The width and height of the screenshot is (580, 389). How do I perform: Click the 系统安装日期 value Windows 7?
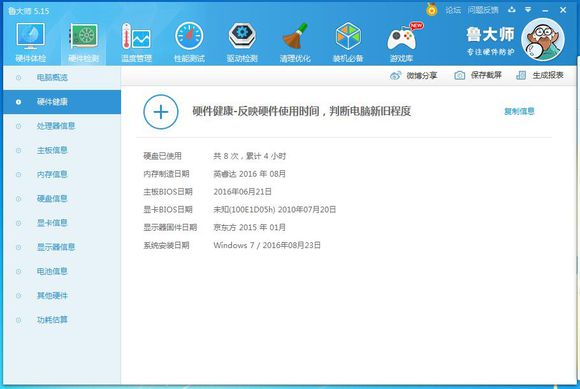coord(267,245)
